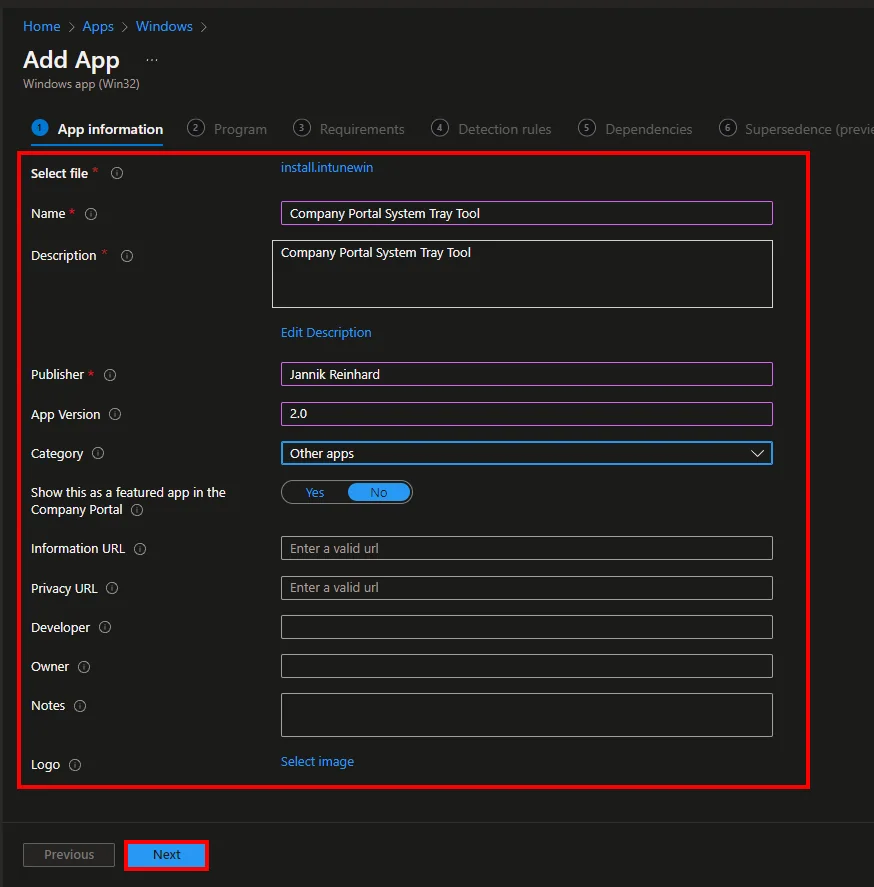Click the empty Owner input field
Image resolution: width=874 pixels, height=887 pixels.
(527, 666)
